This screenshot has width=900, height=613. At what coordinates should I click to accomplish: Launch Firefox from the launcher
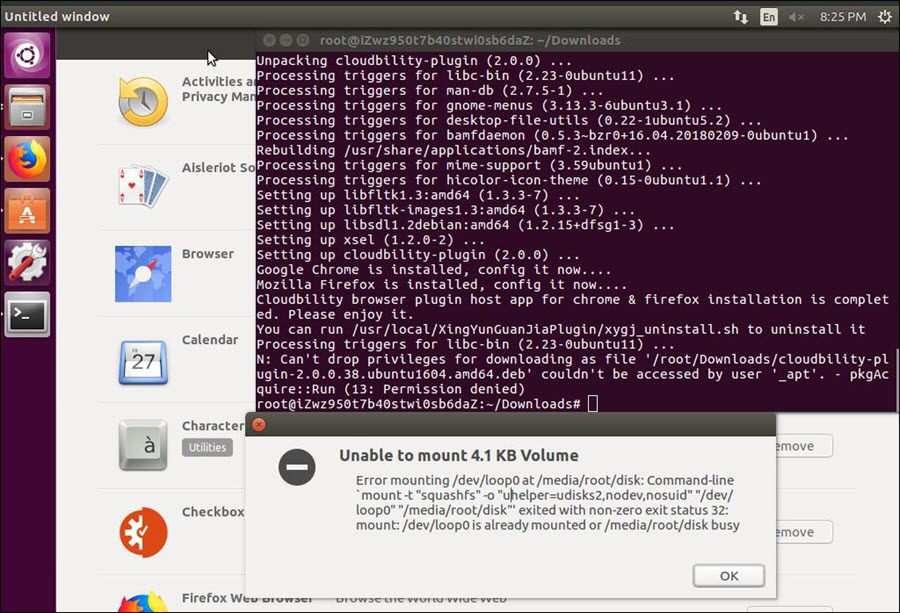tap(27, 159)
